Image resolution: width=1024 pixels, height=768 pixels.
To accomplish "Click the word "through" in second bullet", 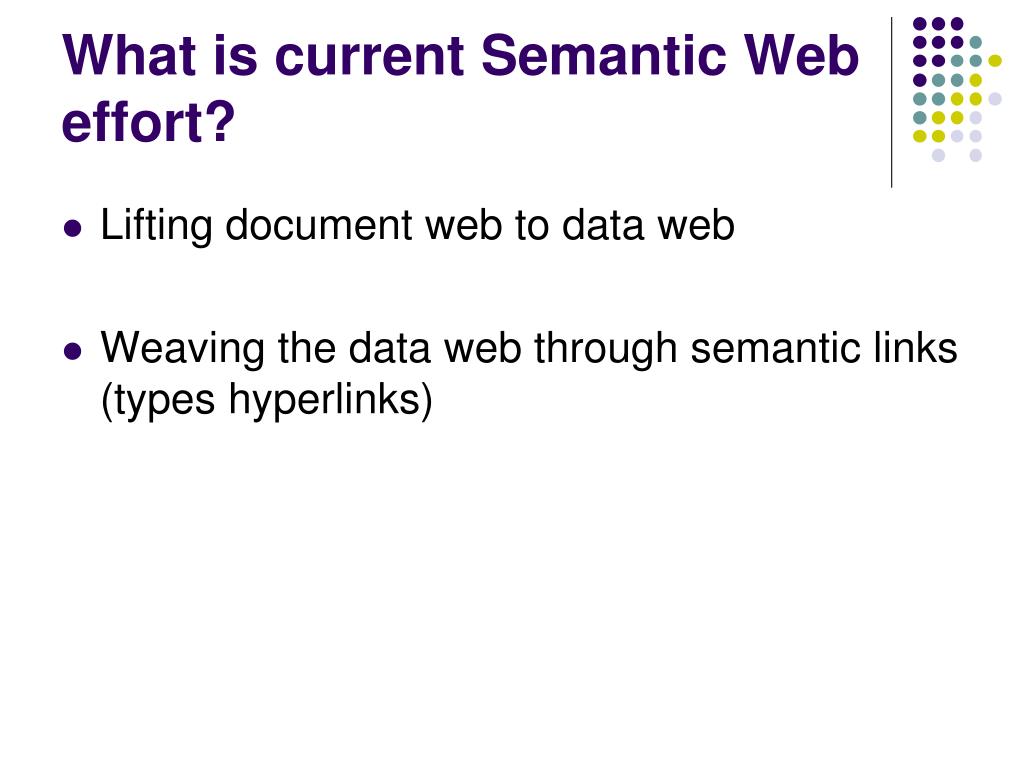I will pyautogui.click(x=605, y=350).
